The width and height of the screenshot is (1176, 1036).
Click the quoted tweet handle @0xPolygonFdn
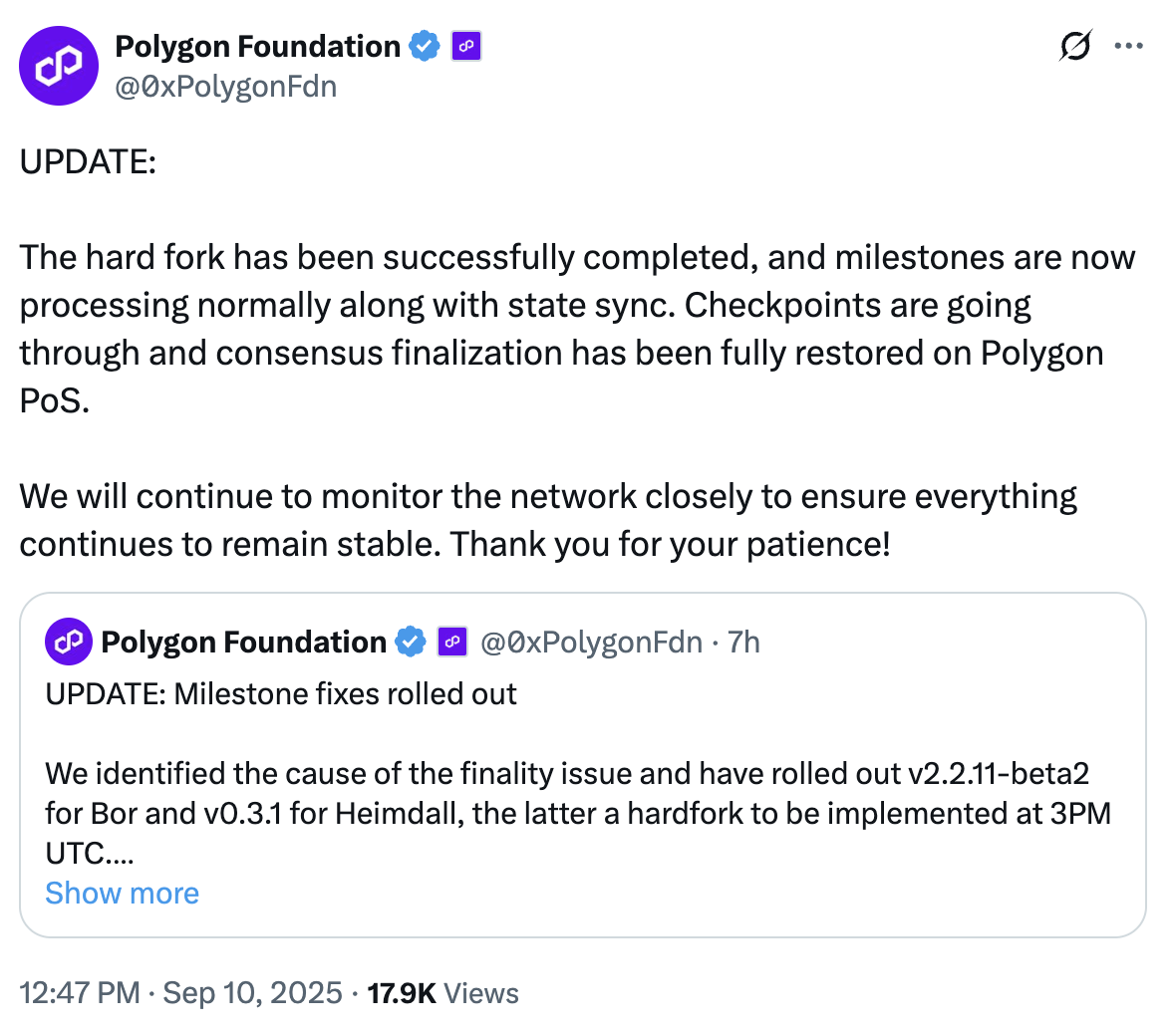point(588,642)
